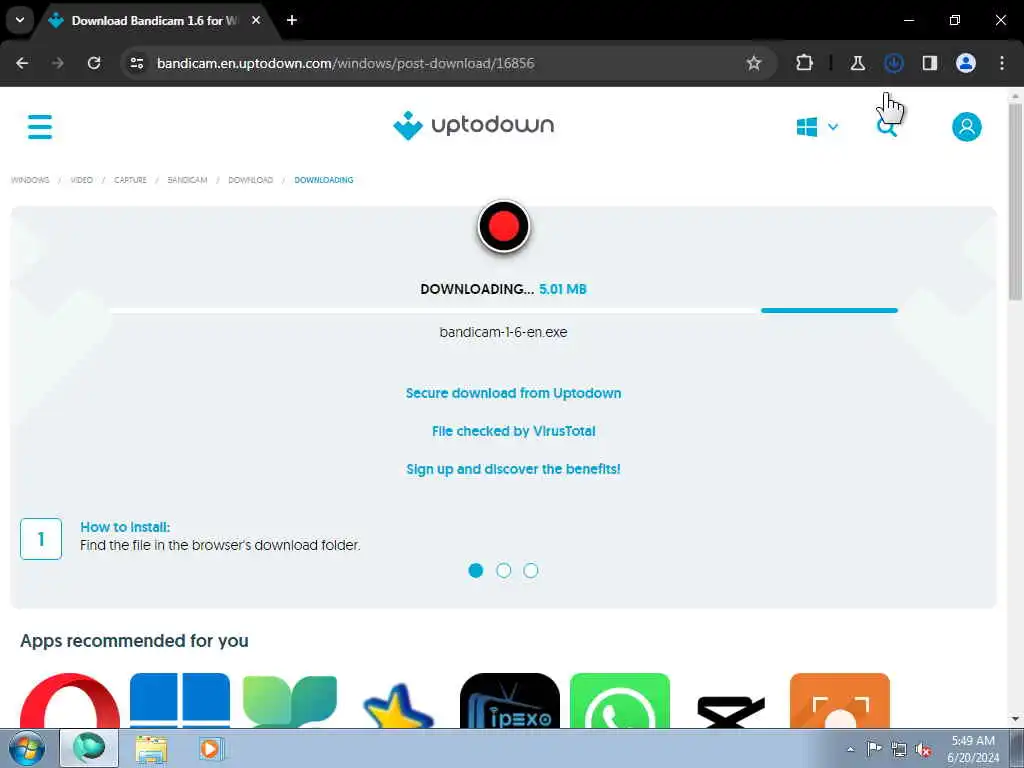Image resolution: width=1024 pixels, height=768 pixels.
Task: Click the DOWNLOADING breadcrumb
Action: pos(324,180)
